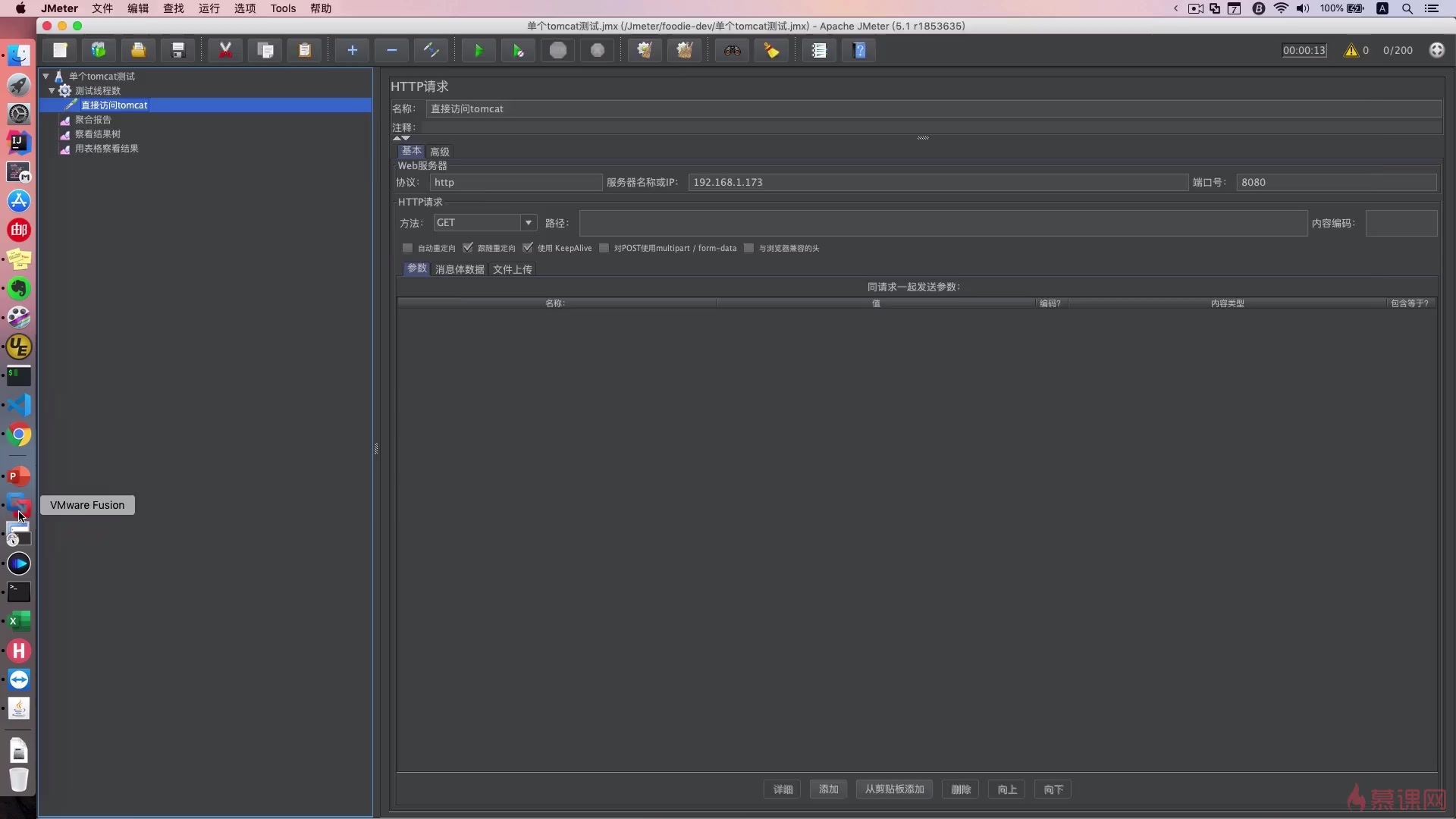Clear results with the broom icon
This screenshot has width=1456, height=819.
coord(645,50)
